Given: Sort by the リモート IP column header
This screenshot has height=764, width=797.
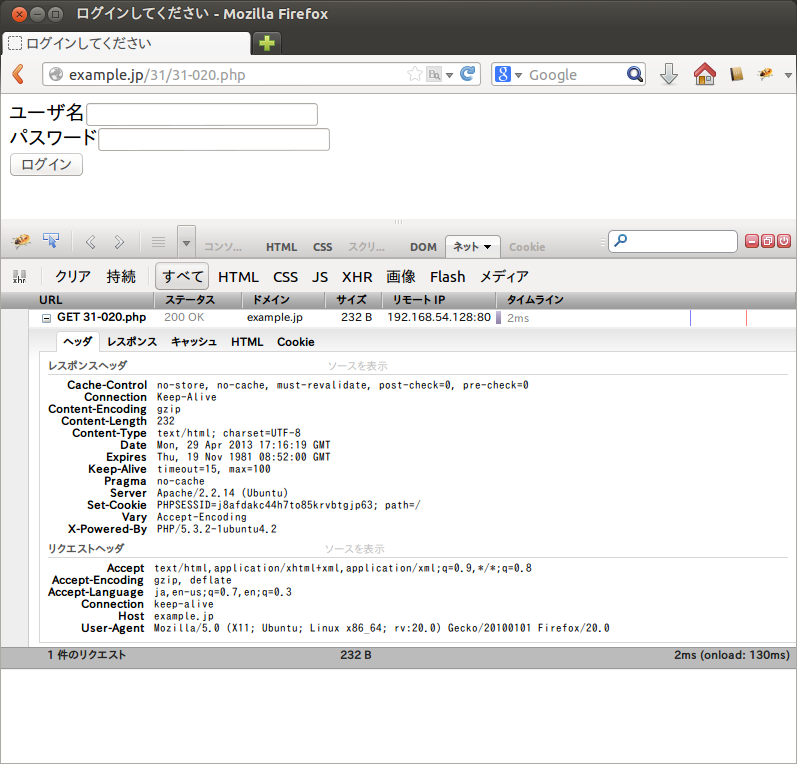Looking at the screenshot, I should 438,300.
